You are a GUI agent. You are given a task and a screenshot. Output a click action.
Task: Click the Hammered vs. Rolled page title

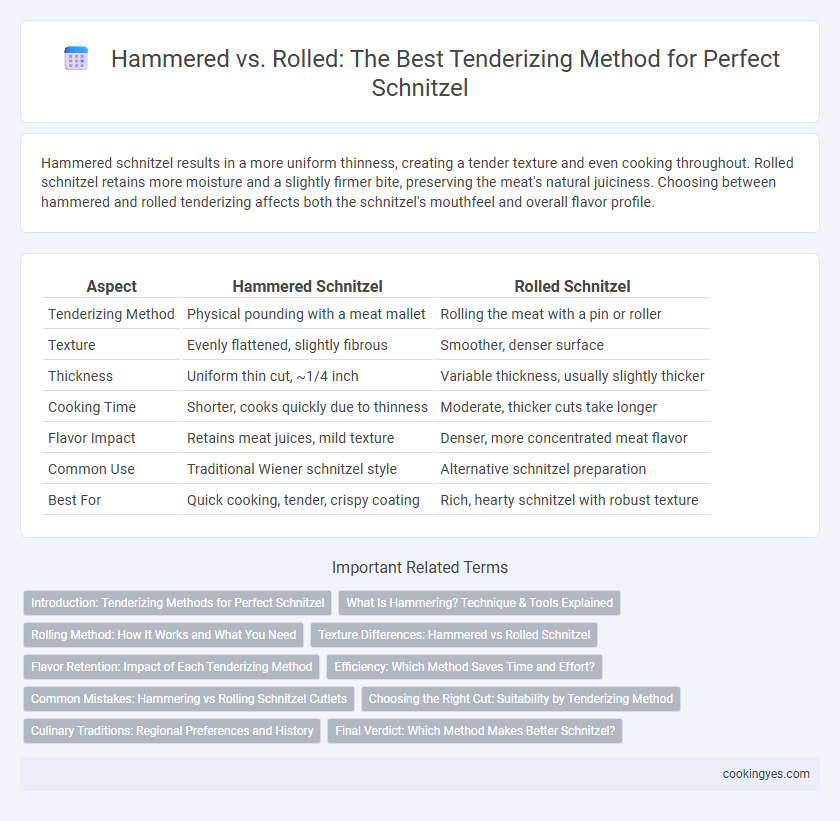445,73
